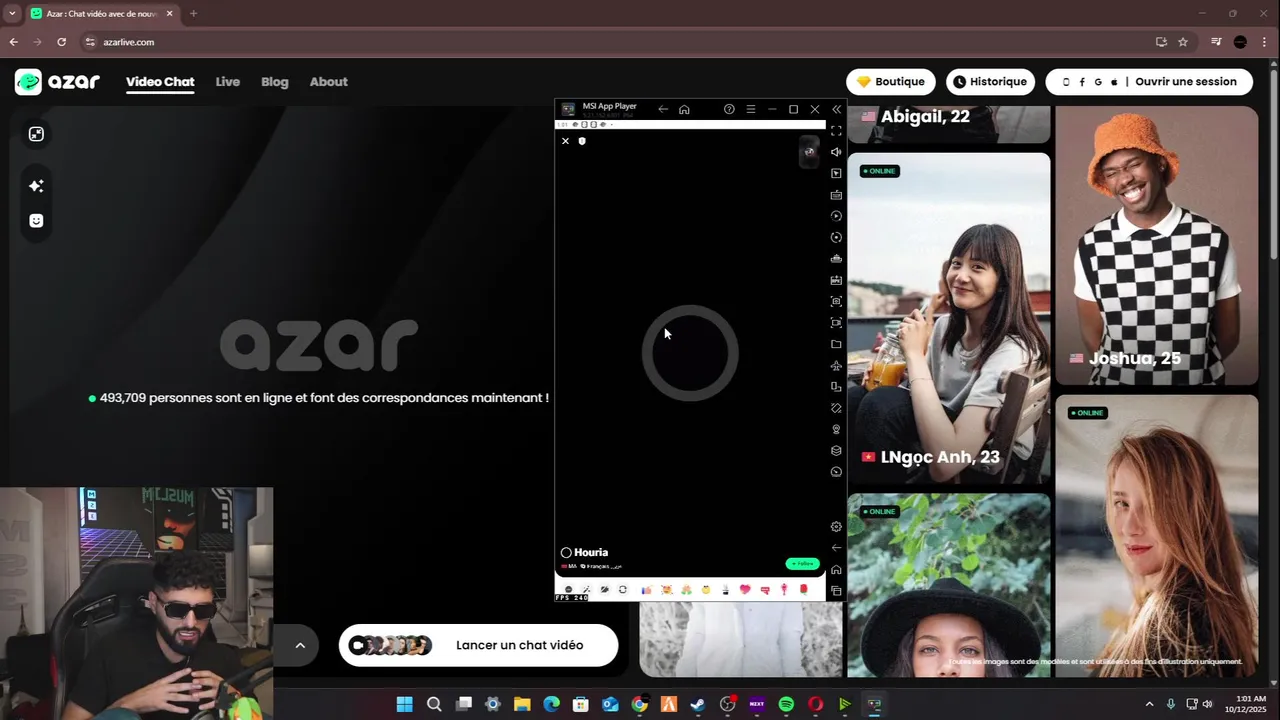Open the MSI App Player hamburger menu
Image resolution: width=1280 pixels, height=720 pixels.
pyautogui.click(x=751, y=109)
